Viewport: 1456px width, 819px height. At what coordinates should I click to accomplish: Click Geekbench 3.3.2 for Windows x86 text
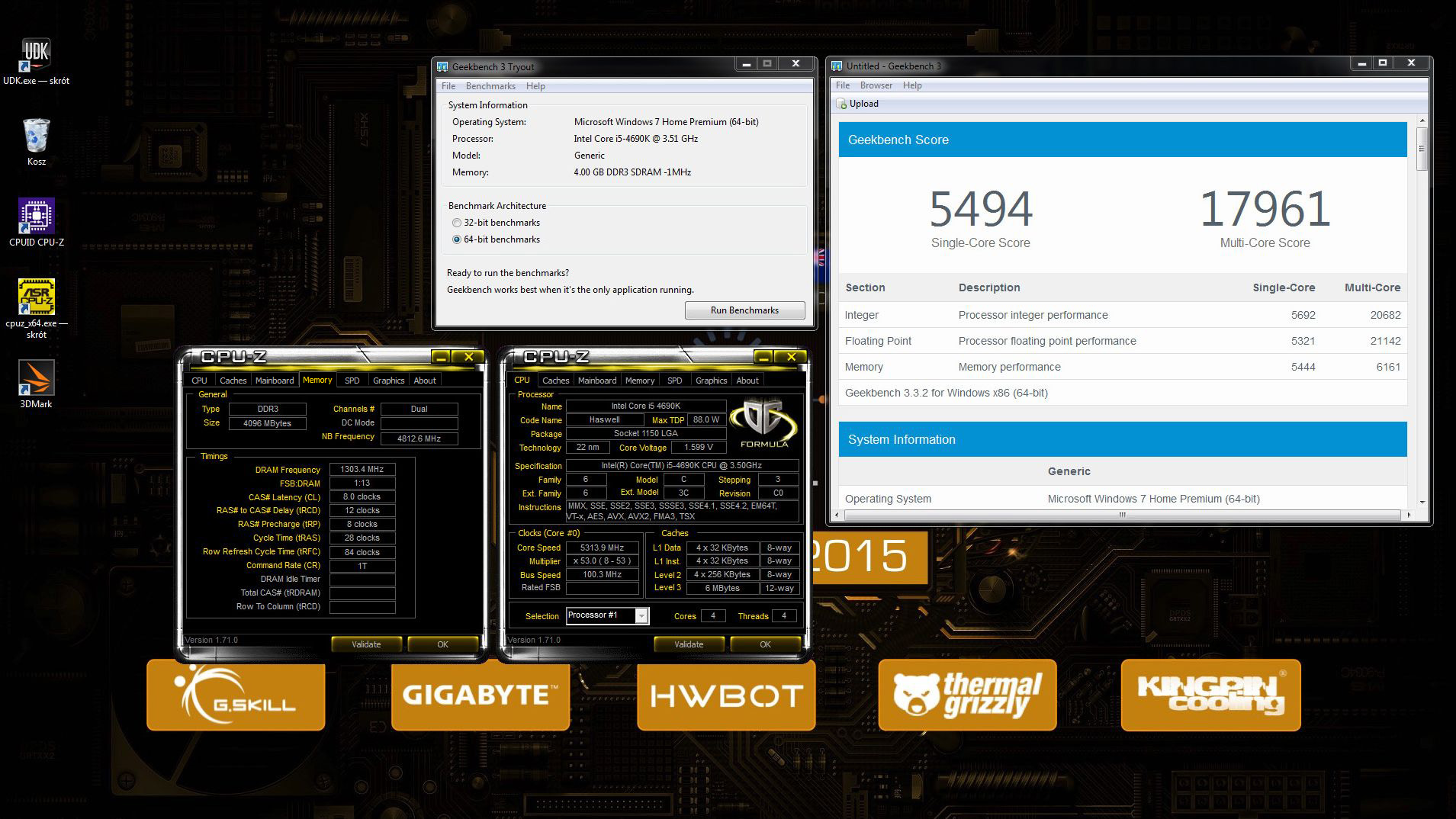point(947,393)
